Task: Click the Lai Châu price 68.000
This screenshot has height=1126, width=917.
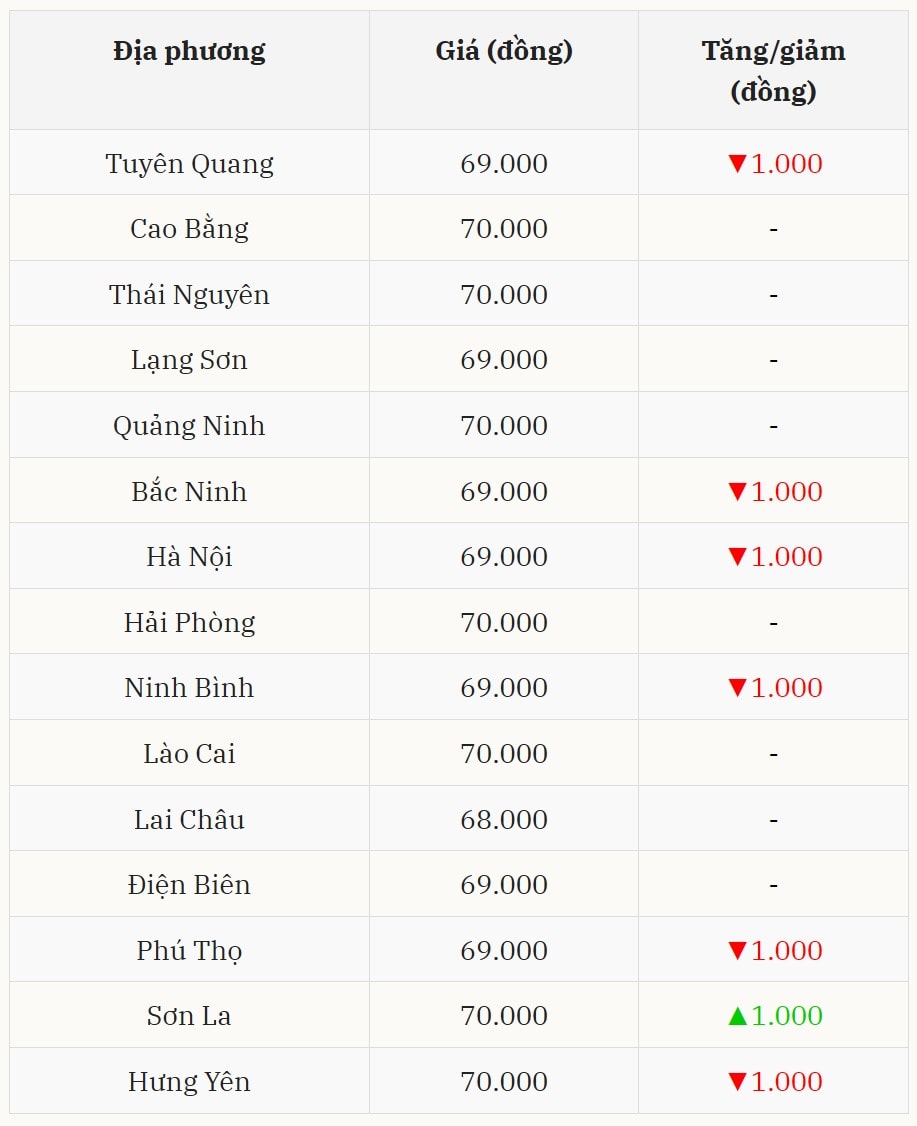Action: 504,820
